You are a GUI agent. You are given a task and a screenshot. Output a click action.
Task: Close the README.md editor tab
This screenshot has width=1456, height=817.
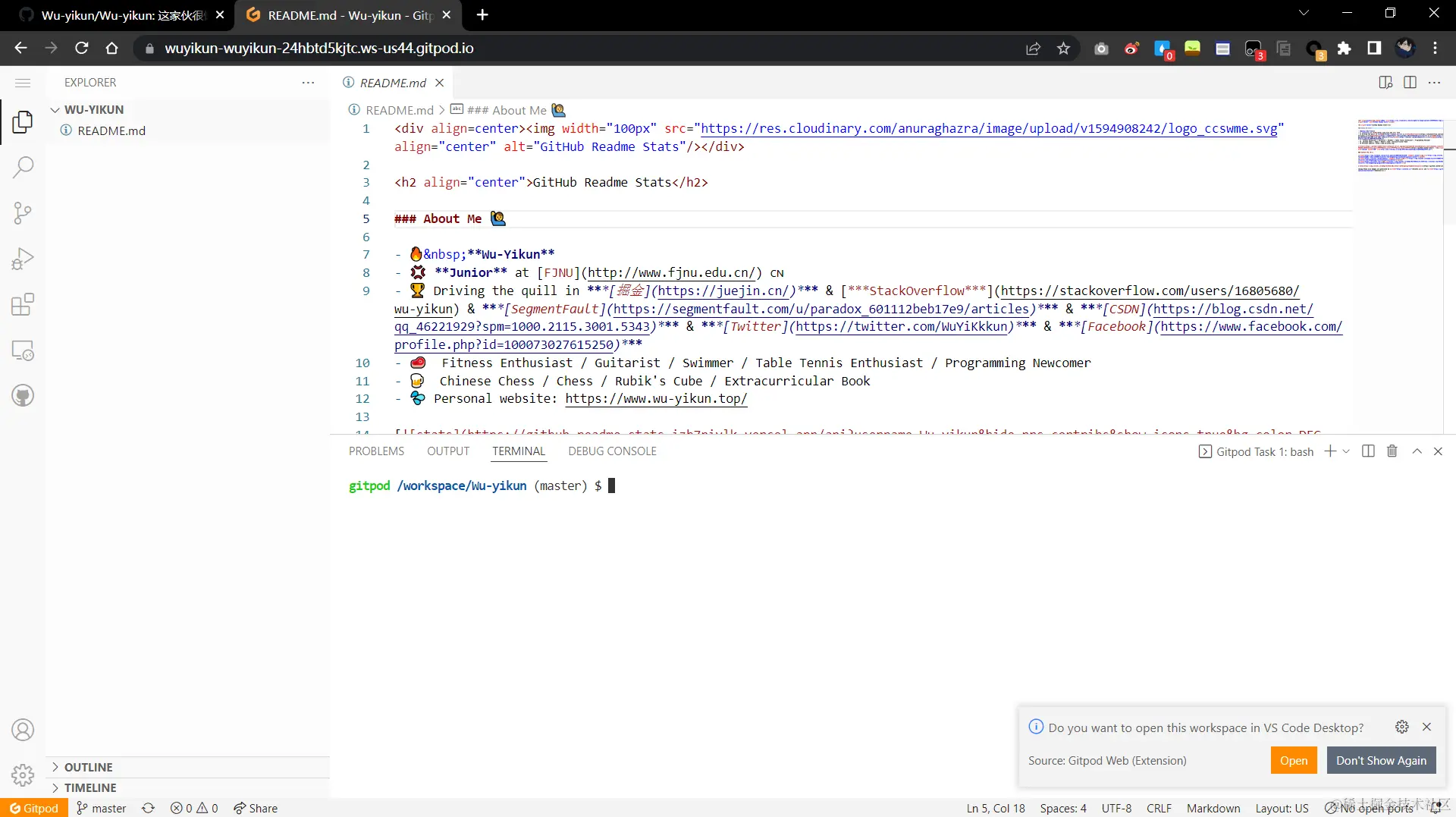pos(439,83)
